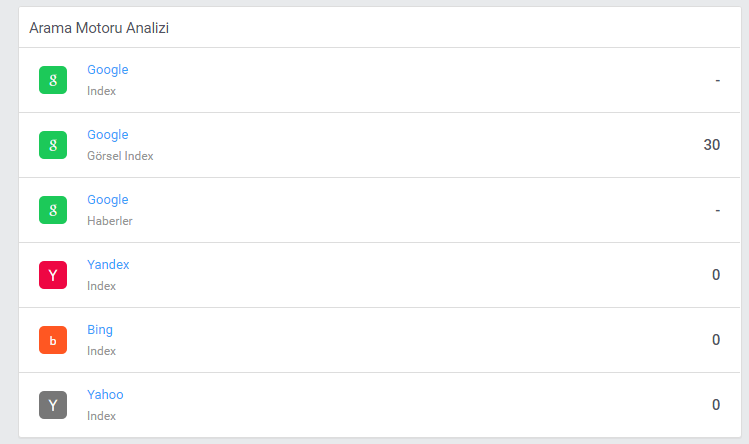Click the gray Yahoo Y icon

coord(53,405)
